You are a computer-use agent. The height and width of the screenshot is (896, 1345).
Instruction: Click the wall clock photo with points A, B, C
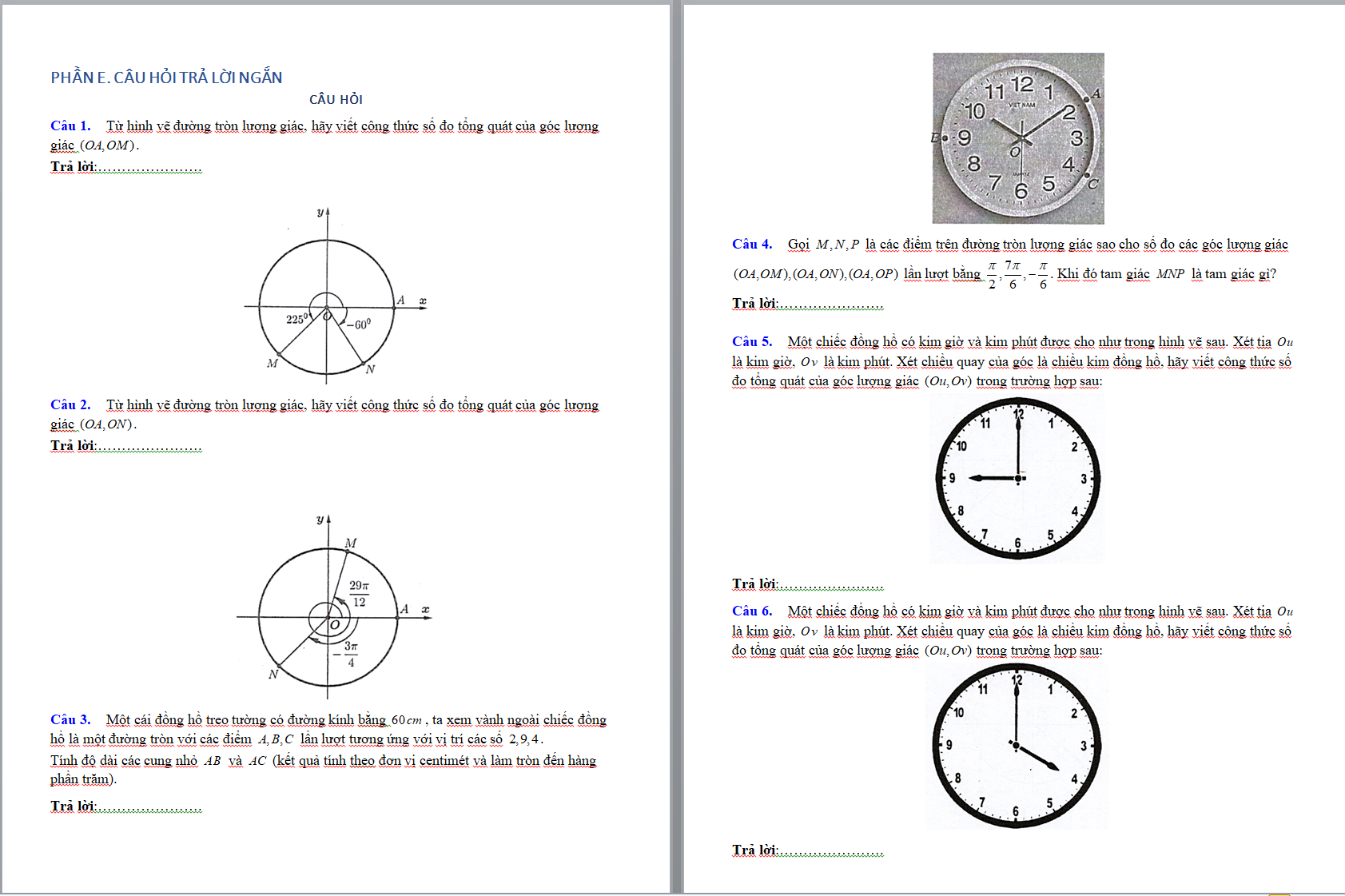coord(1017,138)
